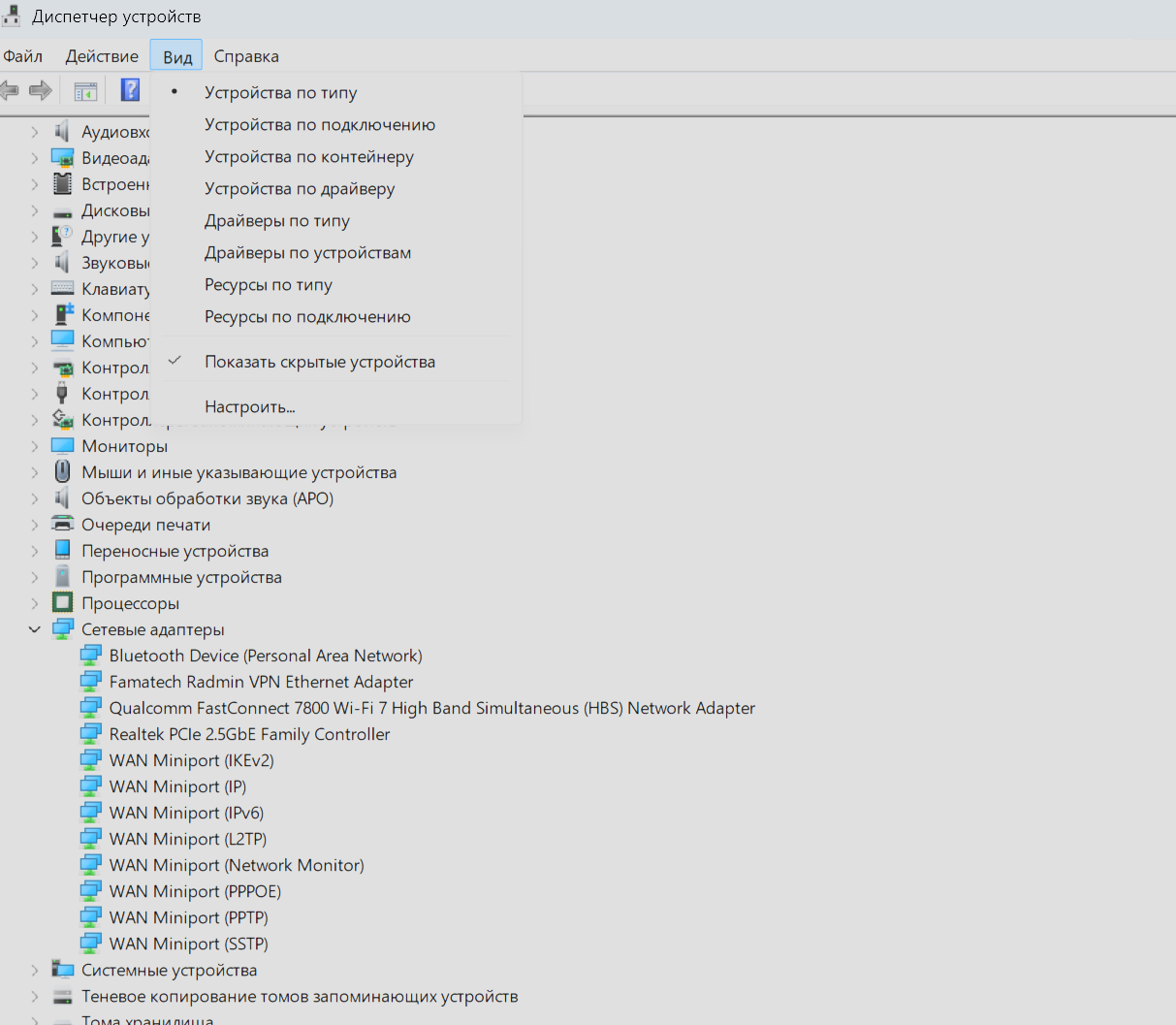Expand the Системные устройства branch

click(x=35, y=970)
